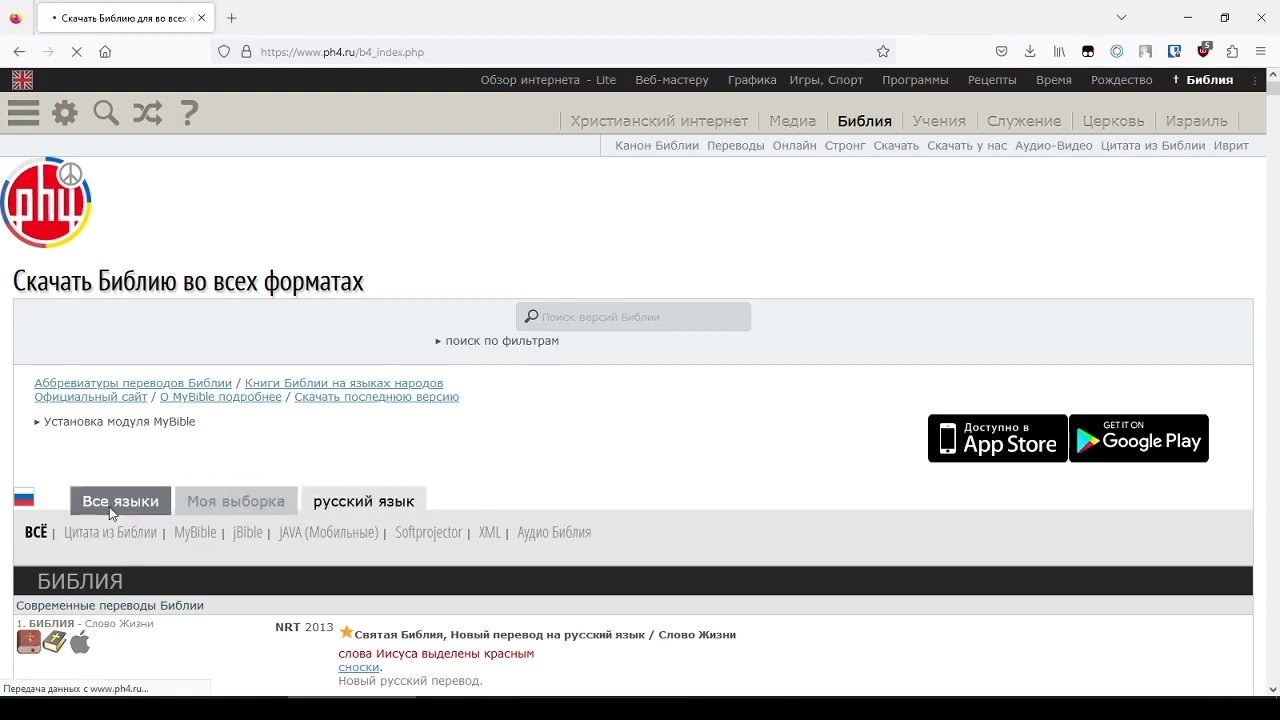1280x720 pixels.
Task: Click the padlock icon in the address bar
Action: 246,52
